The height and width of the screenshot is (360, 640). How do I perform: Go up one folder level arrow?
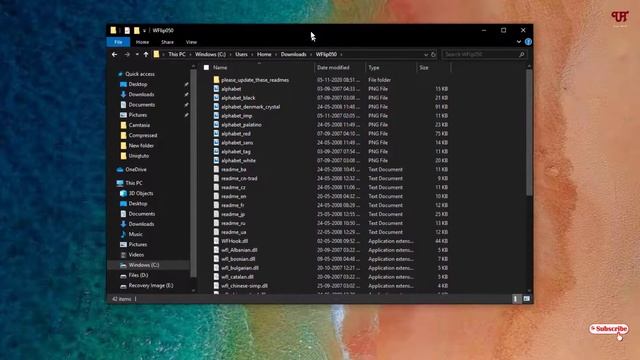click(146, 54)
